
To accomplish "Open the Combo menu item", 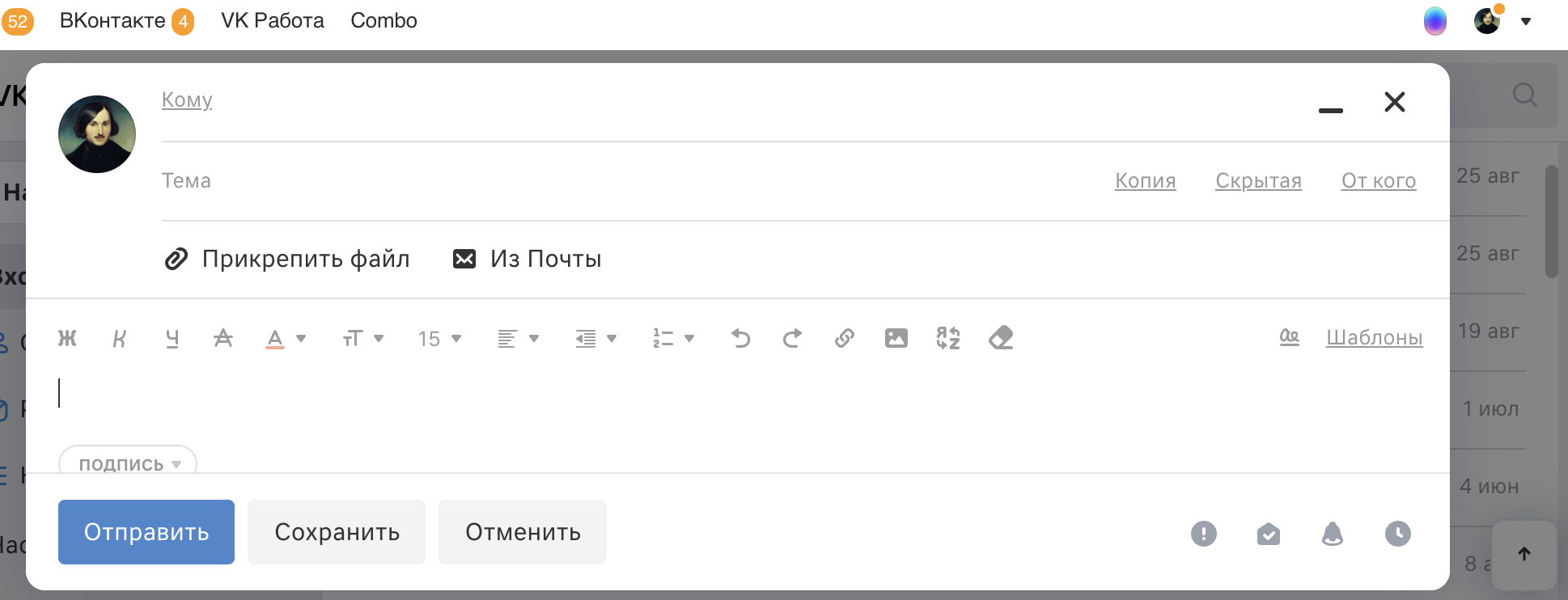I will pyautogui.click(x=384, y=21).
